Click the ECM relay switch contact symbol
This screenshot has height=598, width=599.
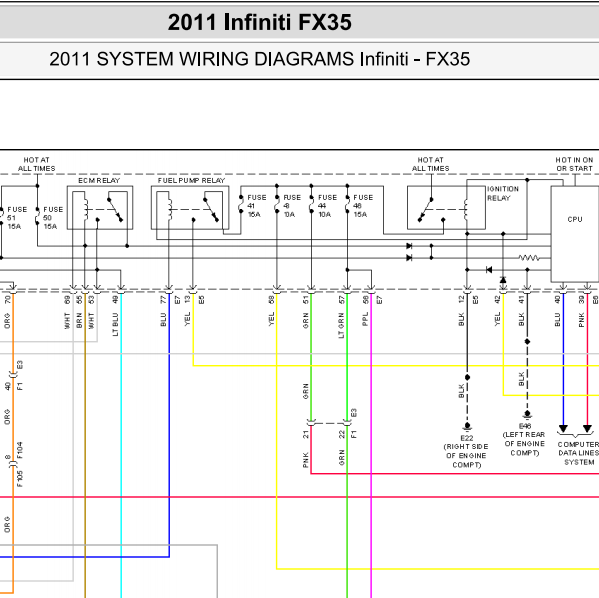point(115,210)
